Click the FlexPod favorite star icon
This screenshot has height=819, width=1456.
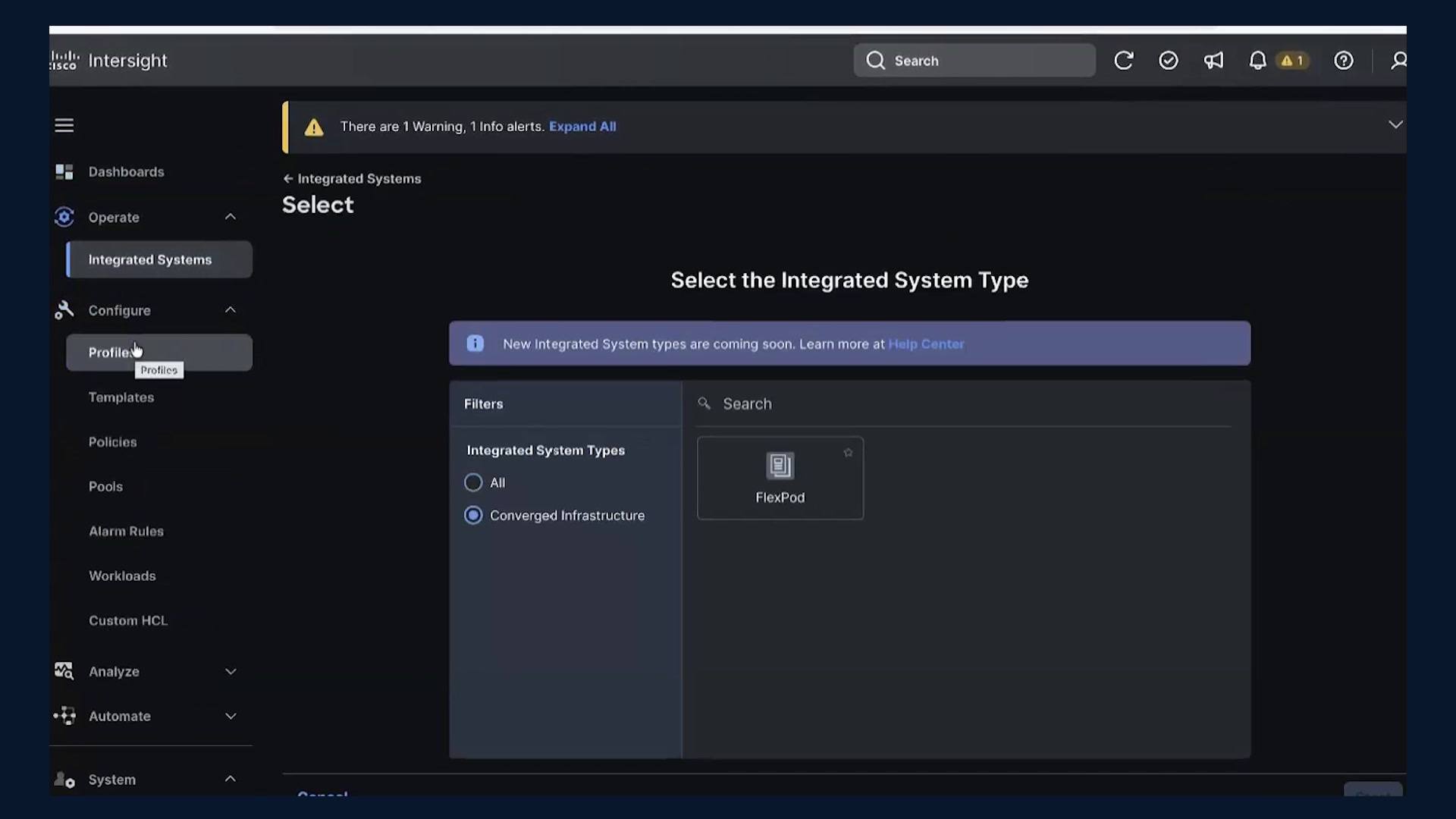point(848,453)
